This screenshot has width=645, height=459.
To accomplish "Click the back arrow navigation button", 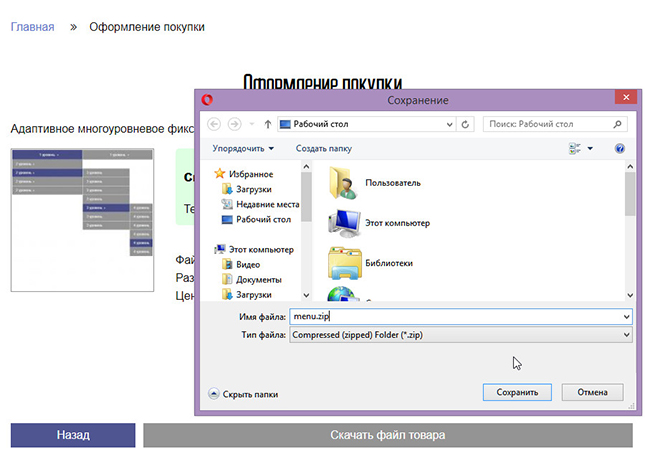I will (x=213, y=124).
